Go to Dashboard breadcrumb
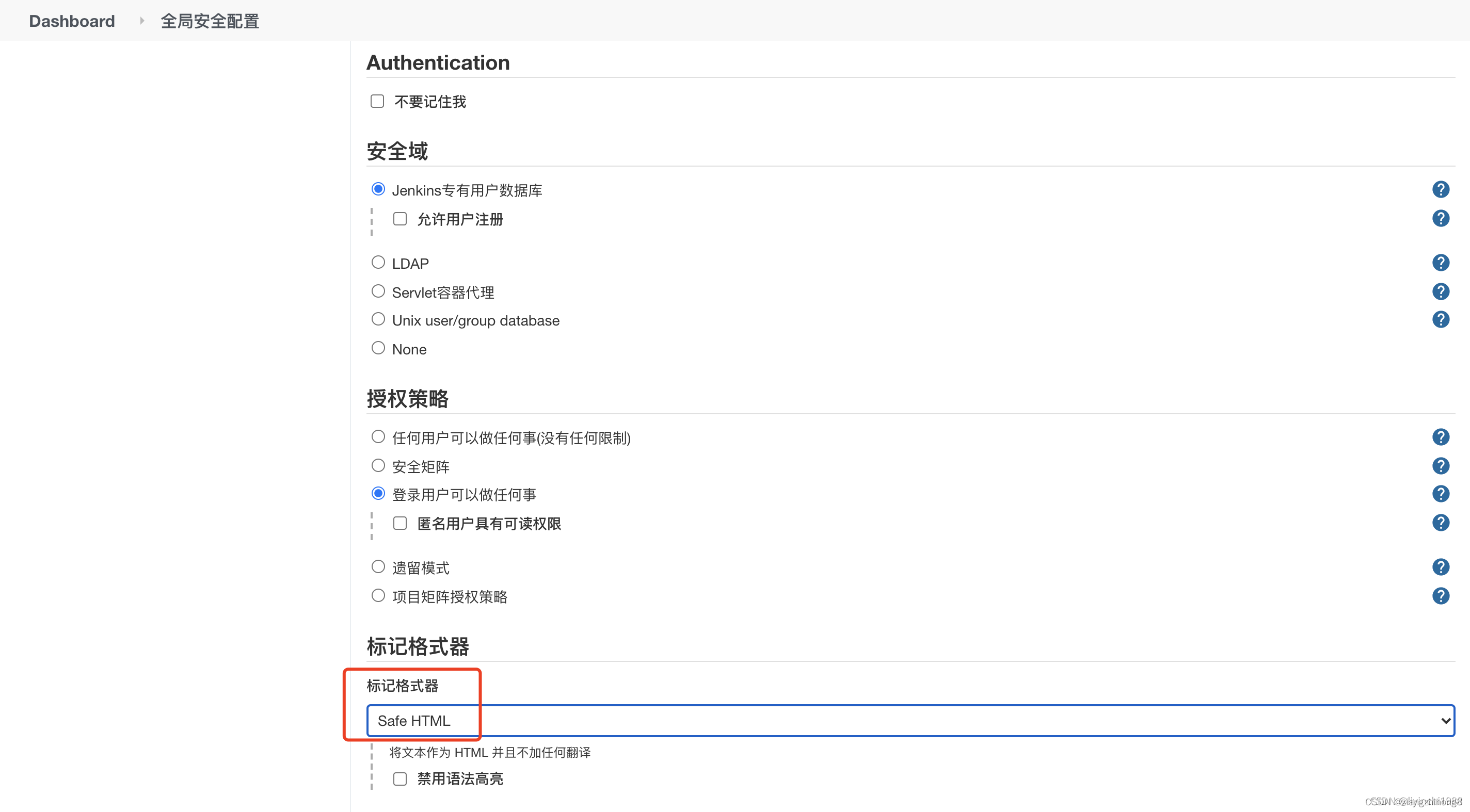 (x=72, y=21)
